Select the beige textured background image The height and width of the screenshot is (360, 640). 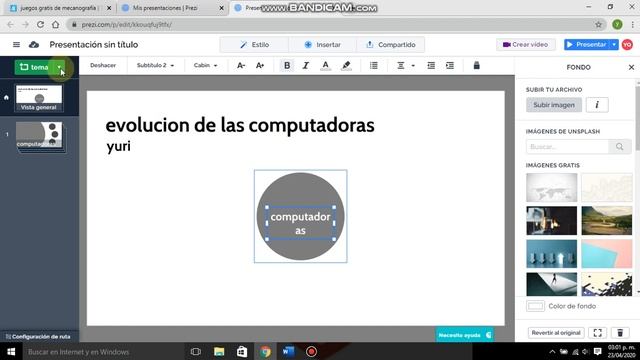(x=607, y=187)
